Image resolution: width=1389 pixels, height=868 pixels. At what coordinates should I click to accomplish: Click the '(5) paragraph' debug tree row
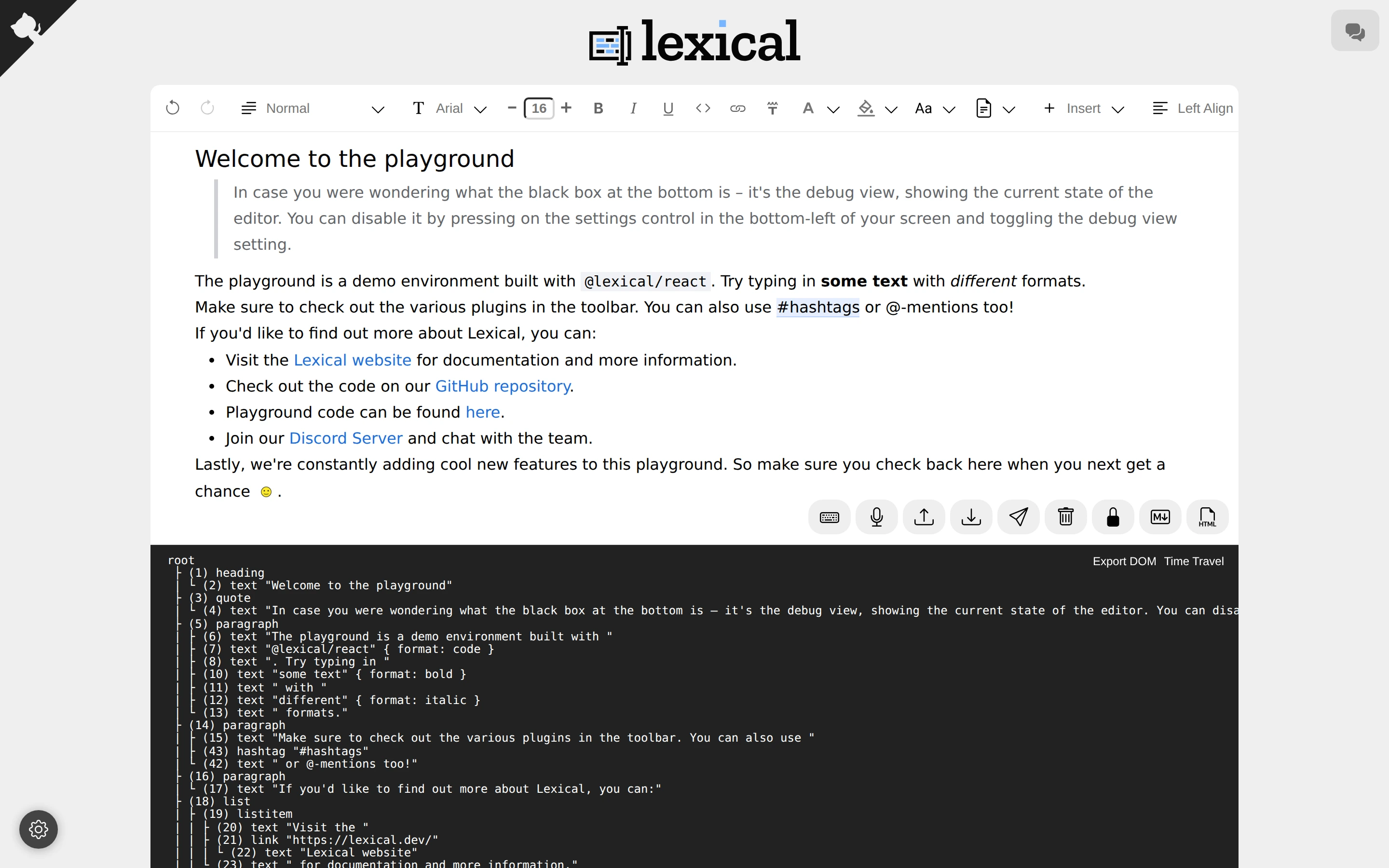233,624
